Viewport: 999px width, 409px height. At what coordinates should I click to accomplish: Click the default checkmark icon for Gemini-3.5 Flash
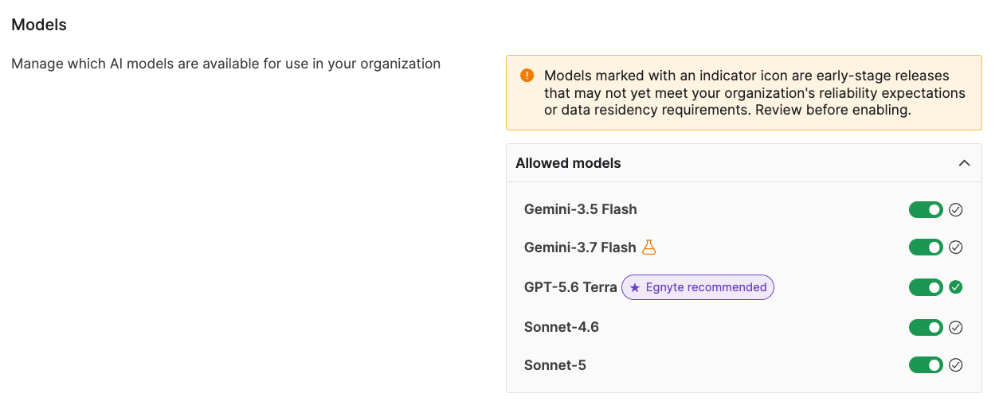click(x=955, y=210)
